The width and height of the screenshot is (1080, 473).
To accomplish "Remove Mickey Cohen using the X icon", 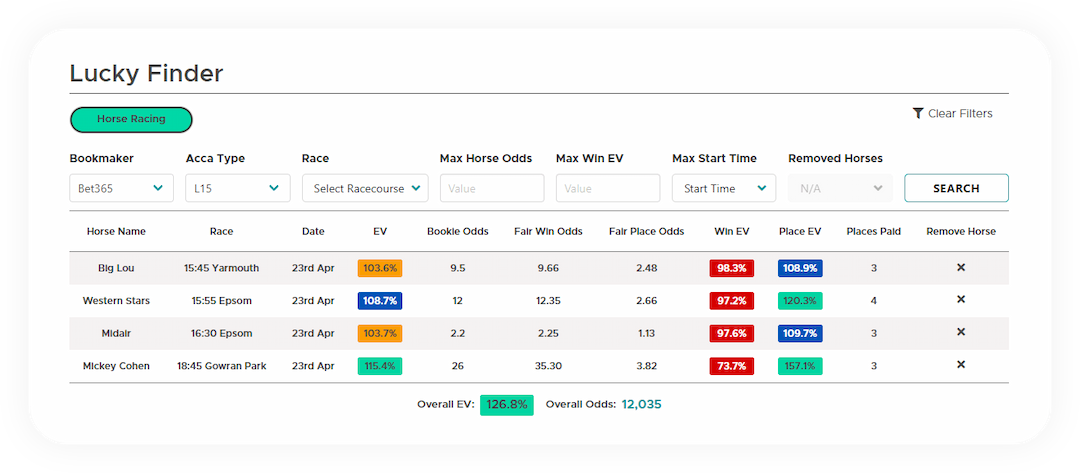I will pos(961,365).
